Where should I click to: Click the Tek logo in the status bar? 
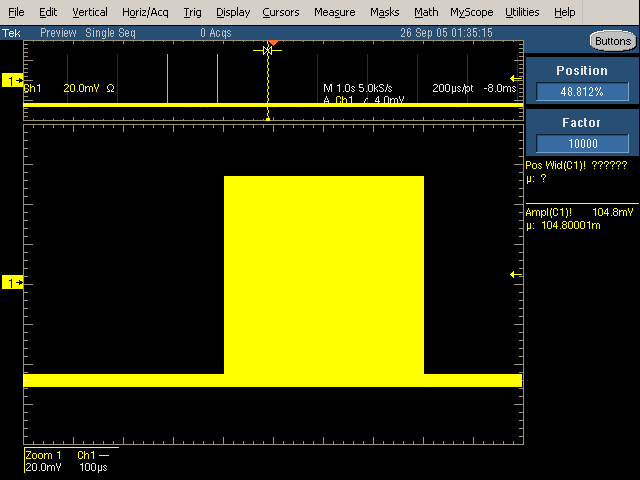(10, 32)
